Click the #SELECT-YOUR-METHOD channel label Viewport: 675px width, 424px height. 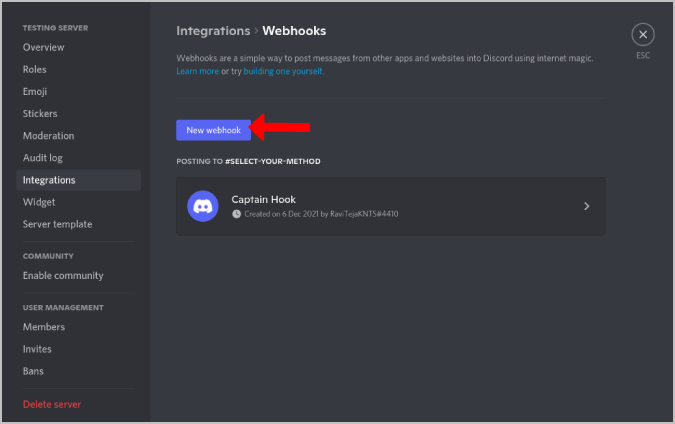point(272,161)
